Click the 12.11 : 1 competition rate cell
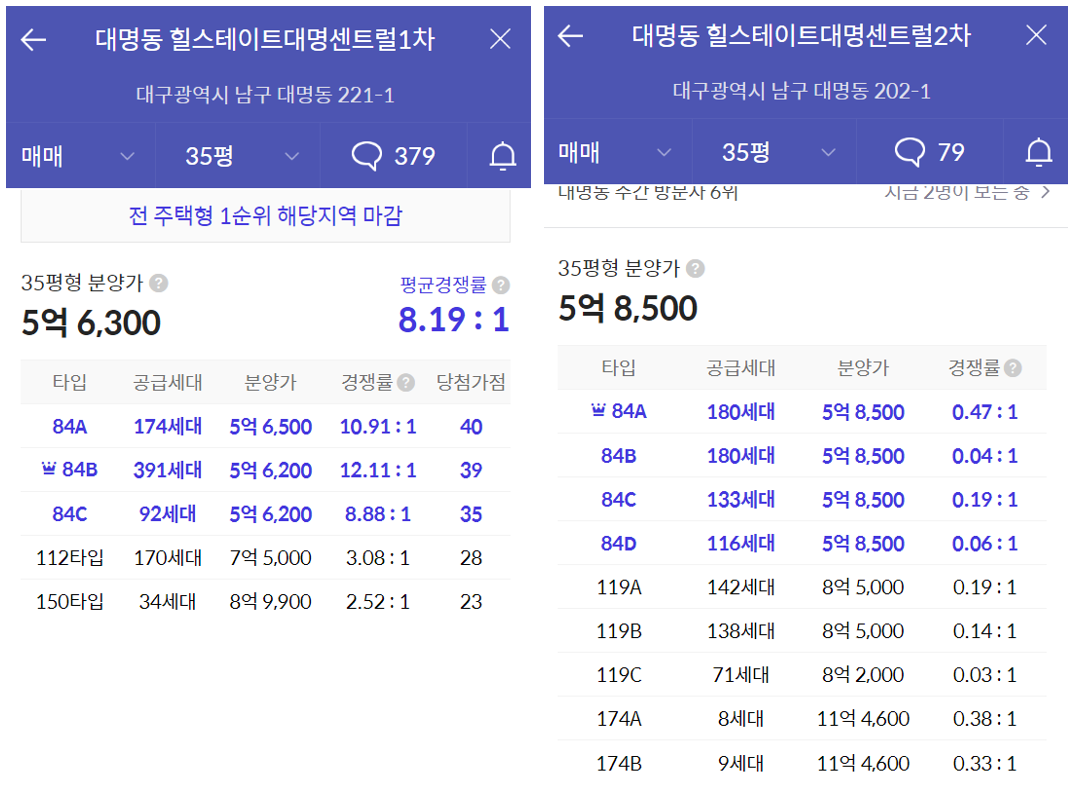 coord(377,471)
